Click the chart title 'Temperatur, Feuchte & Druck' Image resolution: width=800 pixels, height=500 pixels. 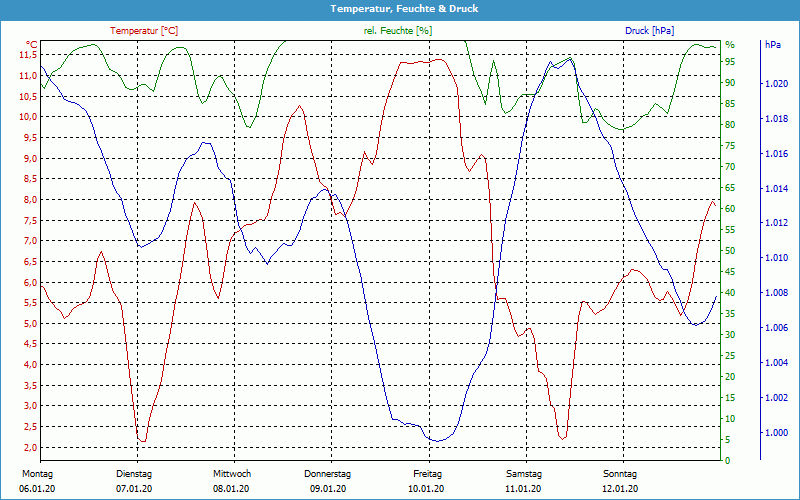click(x=404, y=9)
